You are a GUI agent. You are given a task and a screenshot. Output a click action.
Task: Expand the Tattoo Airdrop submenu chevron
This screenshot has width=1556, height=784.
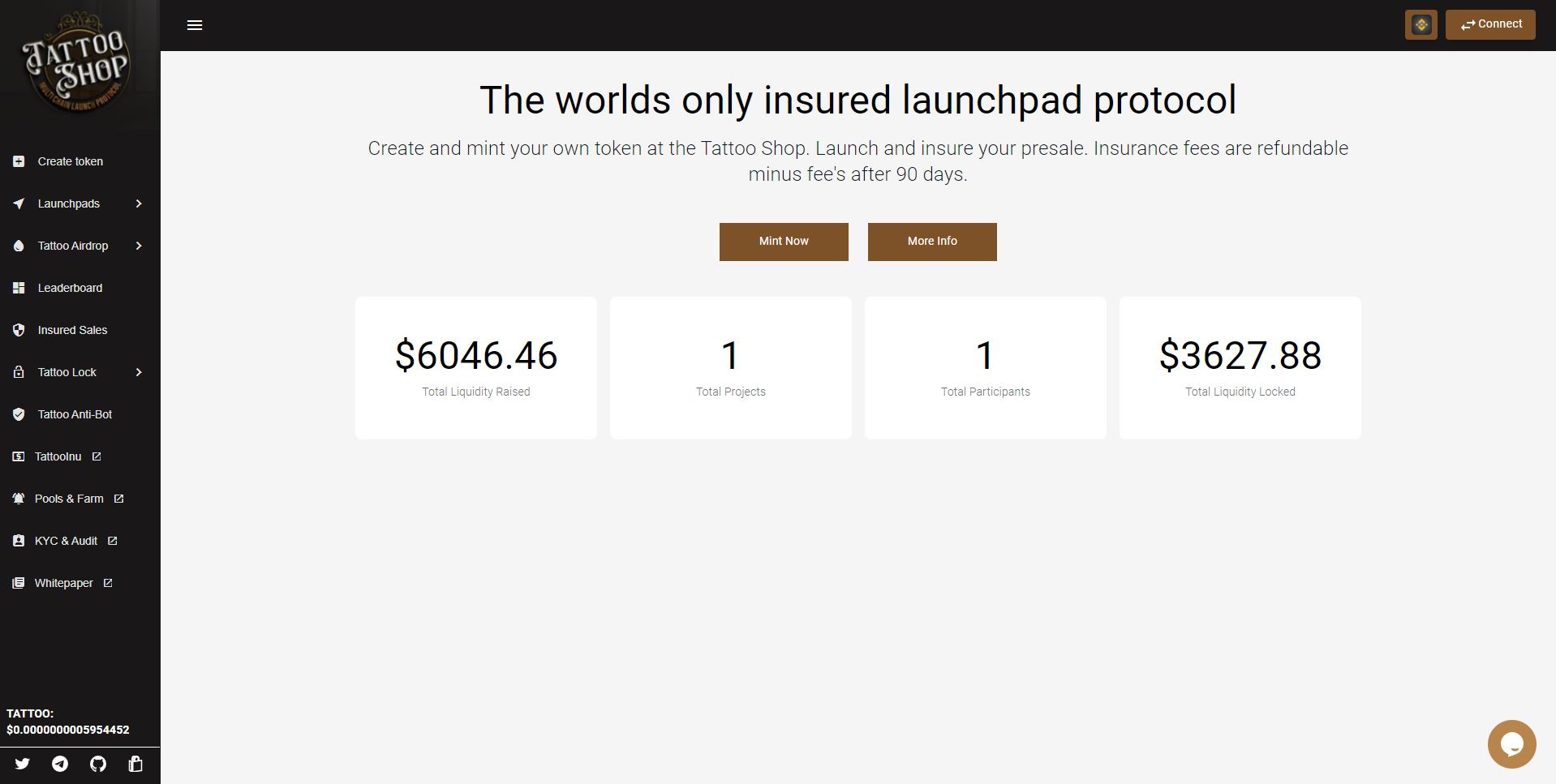point(139,246)
